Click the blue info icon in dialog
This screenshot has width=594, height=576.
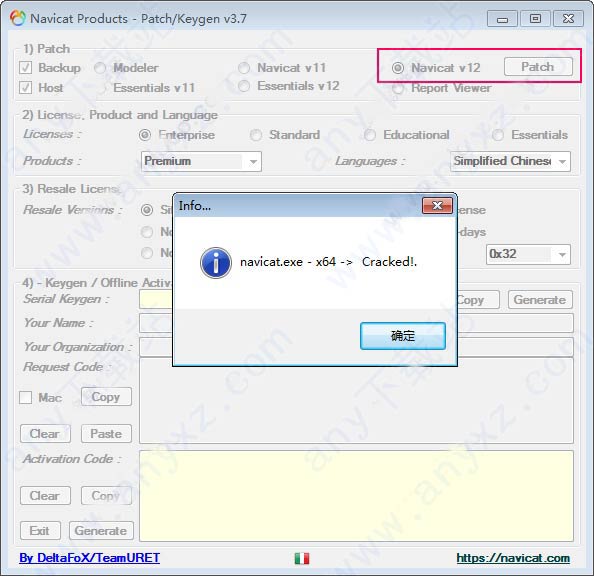[216, 263]
